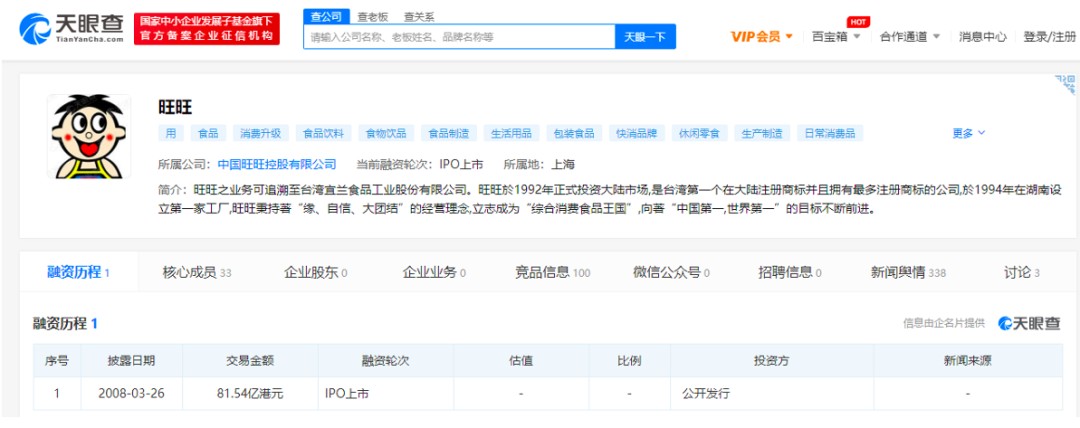Open the 消息中心 link
The height and width of the screenshot is (428, 1080).
(x=982, y=37)
